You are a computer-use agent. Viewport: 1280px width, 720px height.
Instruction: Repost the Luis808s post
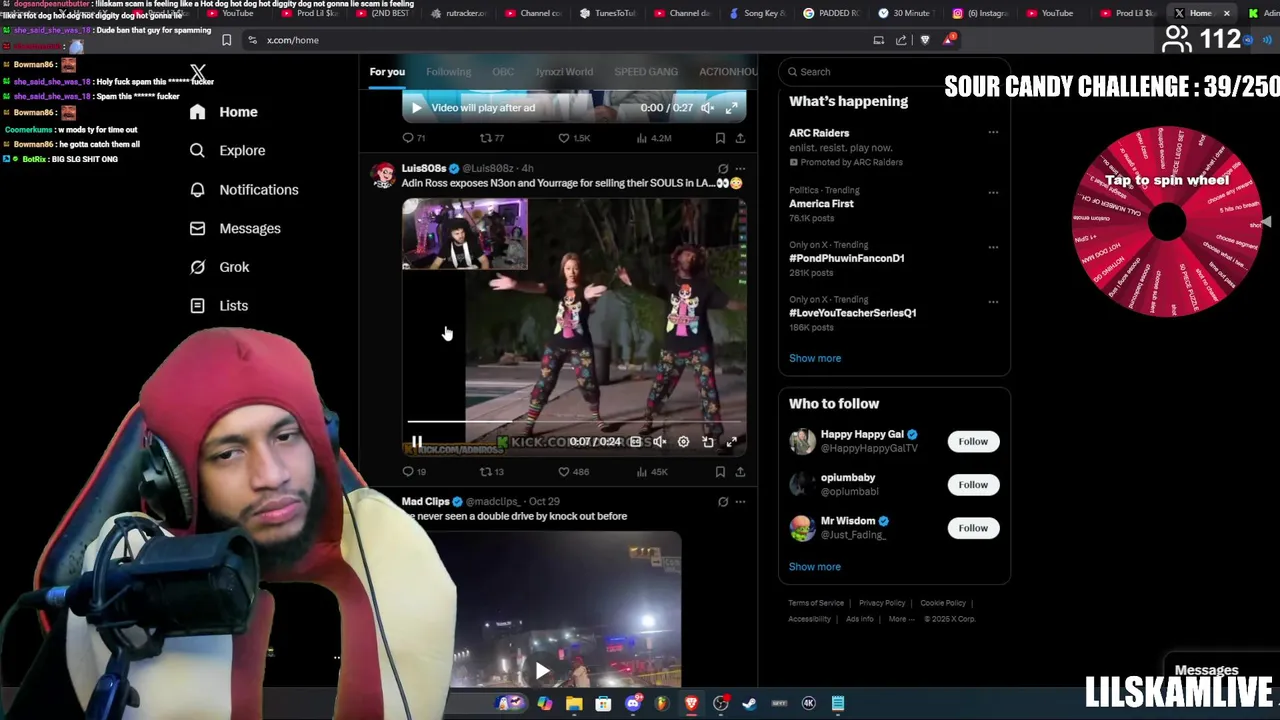tap(491, 472)
